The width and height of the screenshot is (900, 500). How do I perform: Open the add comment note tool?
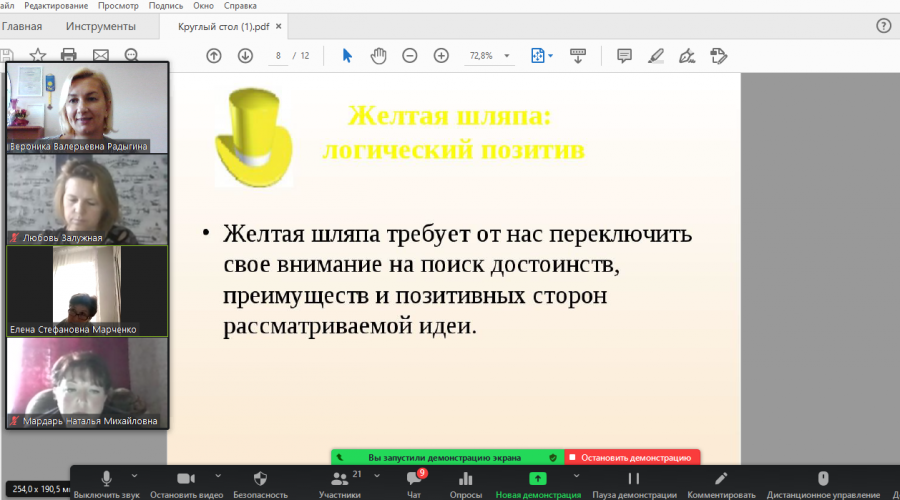pyautogui.click(x=624, y=56)
